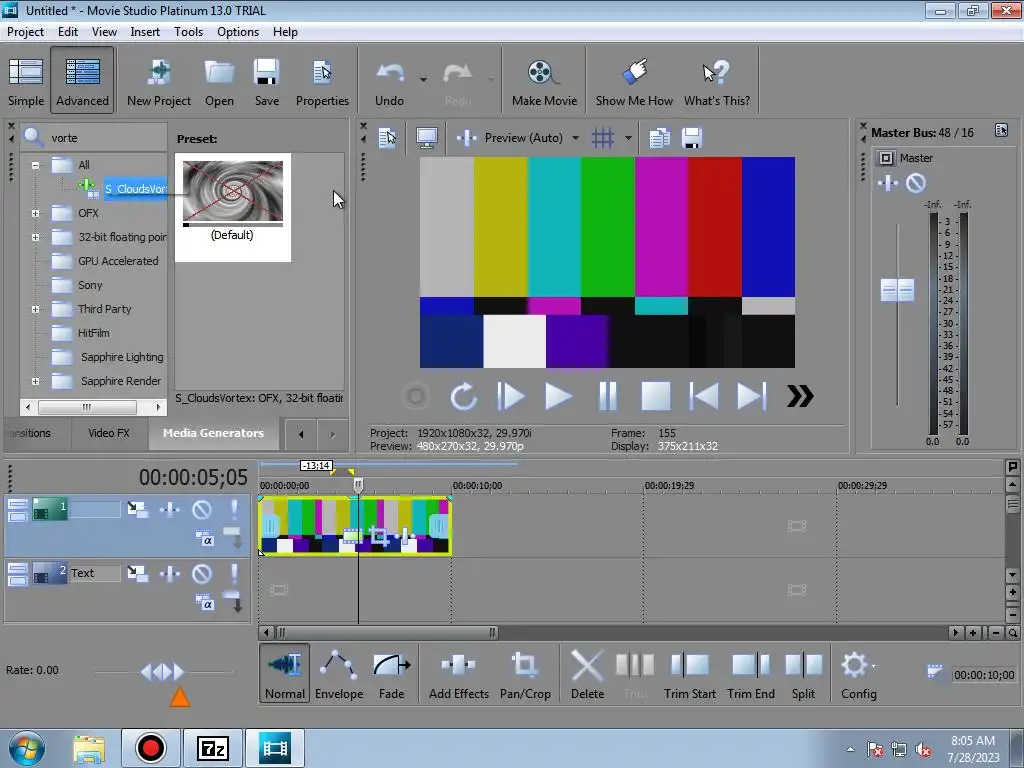Viewport: 1024px width, 768px height.
Task: Click Play From Start
Action: (x=511, y=396)
